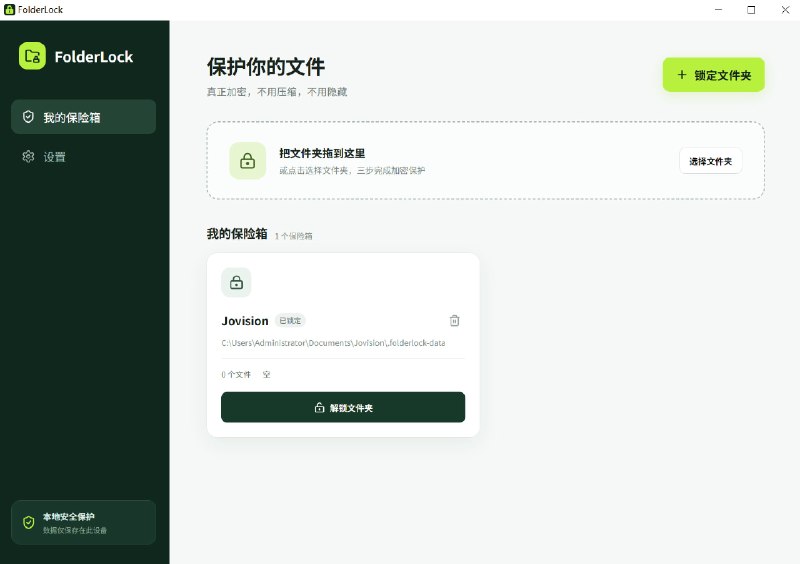Click the plus icon on 锁定文件夹 button

[x=682, y=75]
